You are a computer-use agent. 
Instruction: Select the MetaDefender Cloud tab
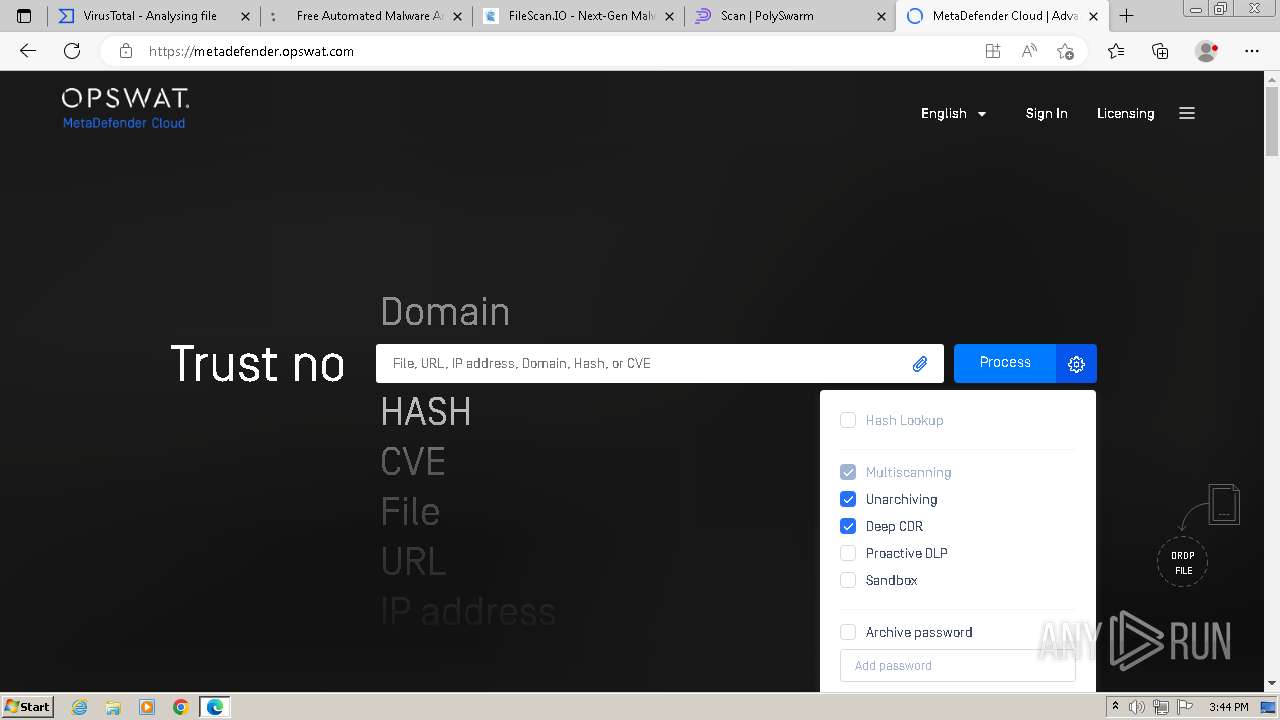tap(1003, 16)
